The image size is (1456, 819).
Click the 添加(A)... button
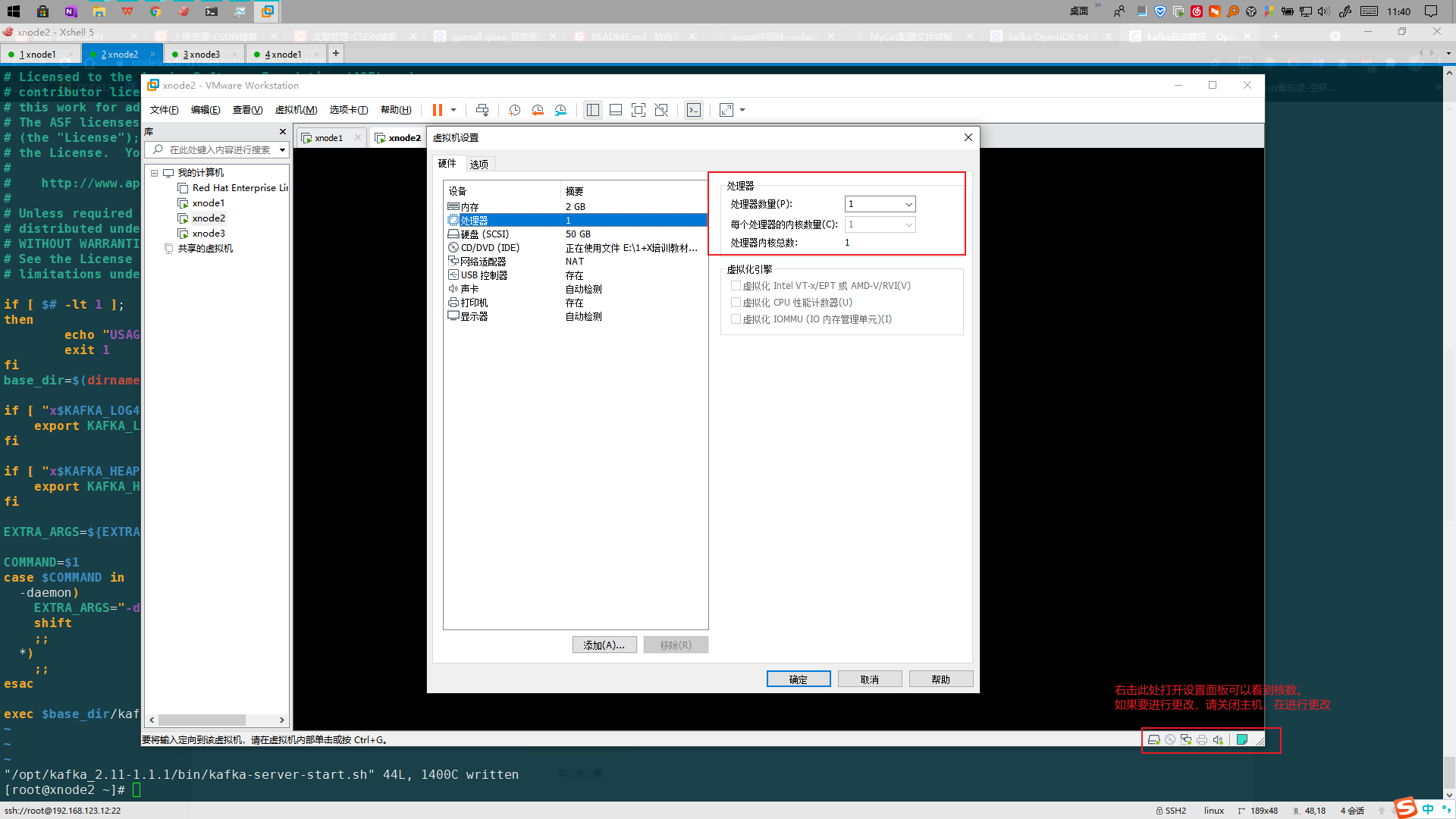coord(604,645)
